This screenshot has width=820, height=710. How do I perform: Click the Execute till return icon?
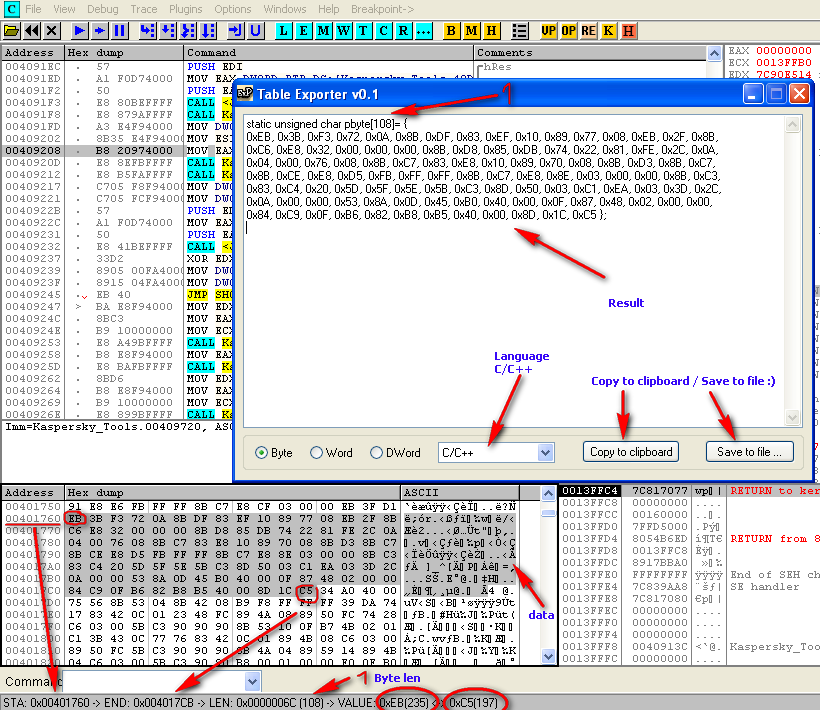coord(235,31)
